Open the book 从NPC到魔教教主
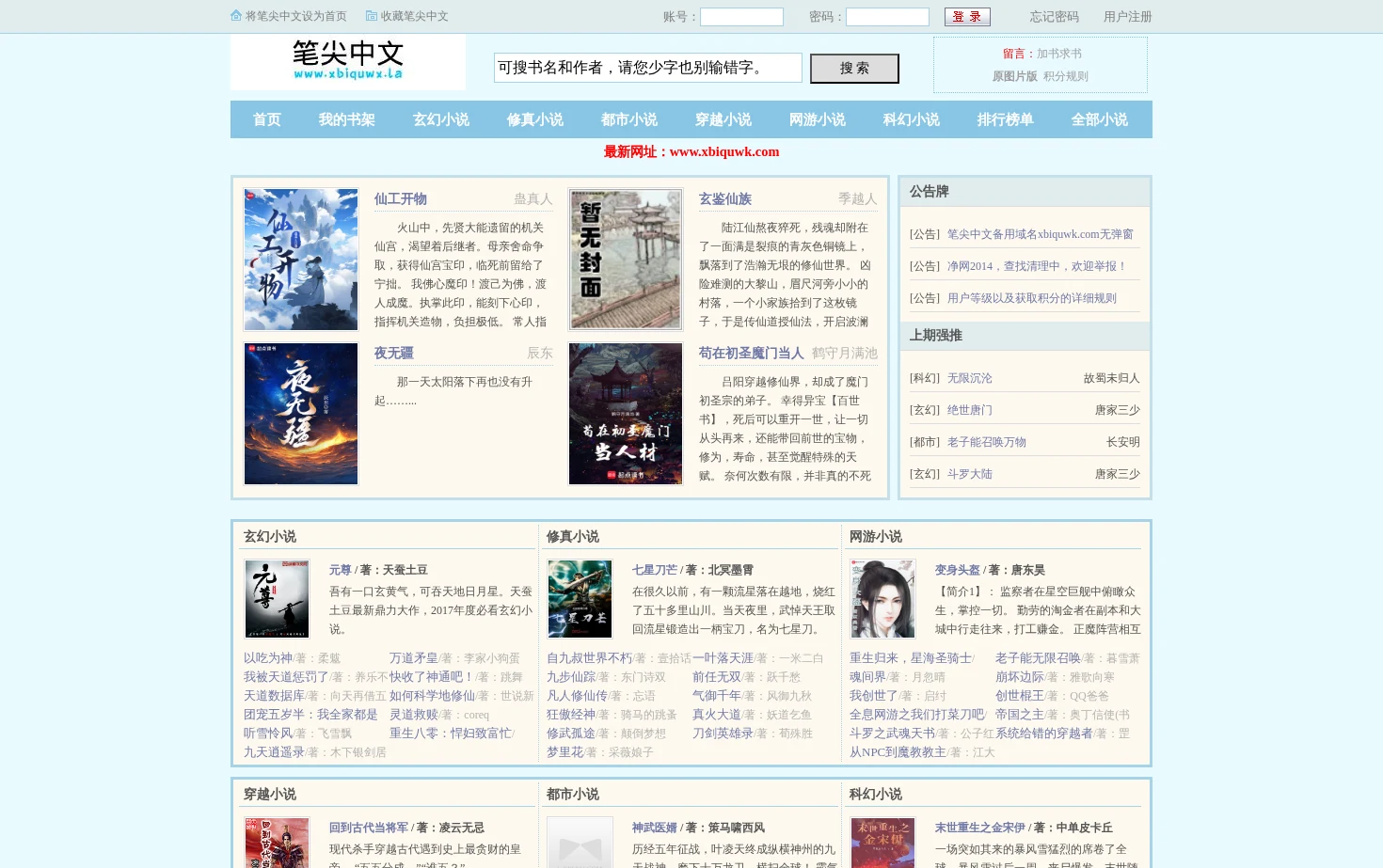The height and width of the screenshot is (868, 1383). [x=898, y=752]
